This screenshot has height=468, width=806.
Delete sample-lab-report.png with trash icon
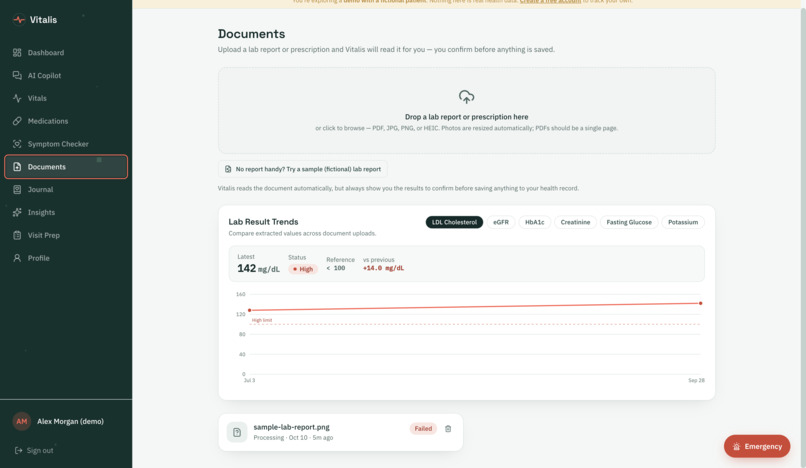tap(448, 428)
